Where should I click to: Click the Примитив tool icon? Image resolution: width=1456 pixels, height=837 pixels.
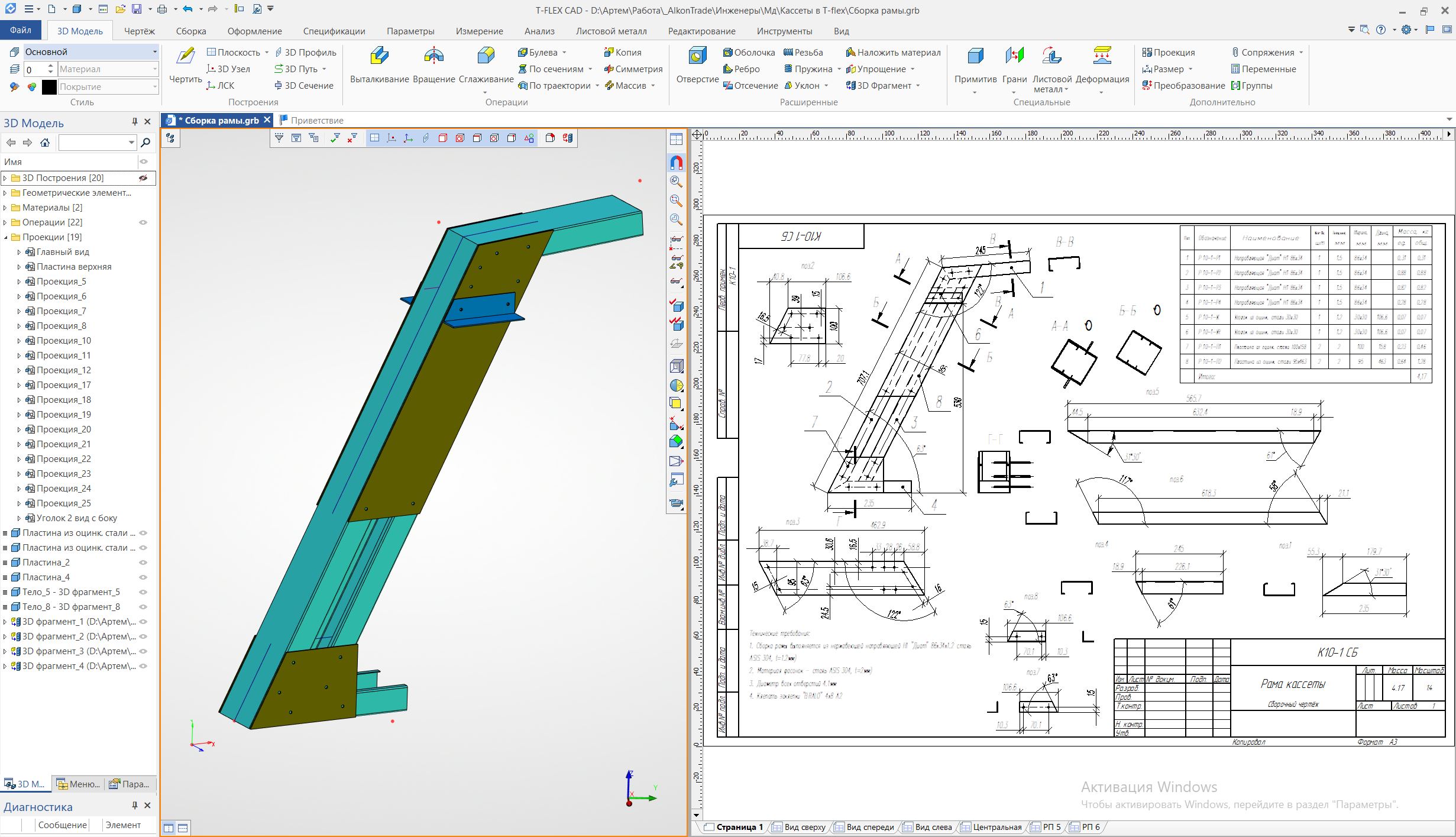pyautogui.click(x=975, y=66)
